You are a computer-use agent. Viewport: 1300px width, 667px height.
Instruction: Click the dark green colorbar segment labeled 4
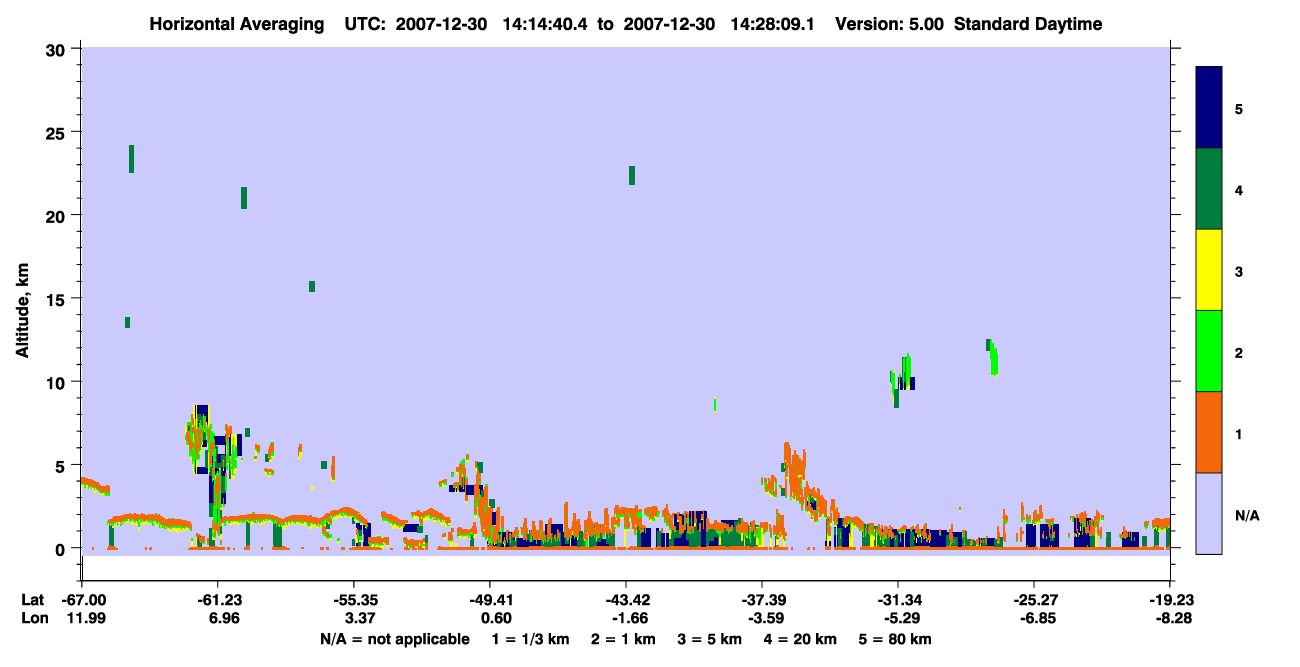[x=1209, y=189]
